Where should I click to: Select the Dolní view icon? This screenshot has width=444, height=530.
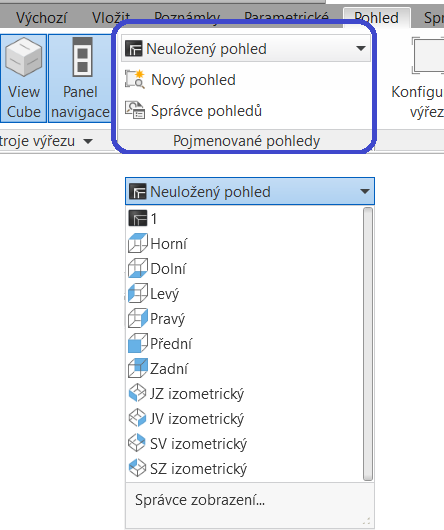click(x=138, y=268)
